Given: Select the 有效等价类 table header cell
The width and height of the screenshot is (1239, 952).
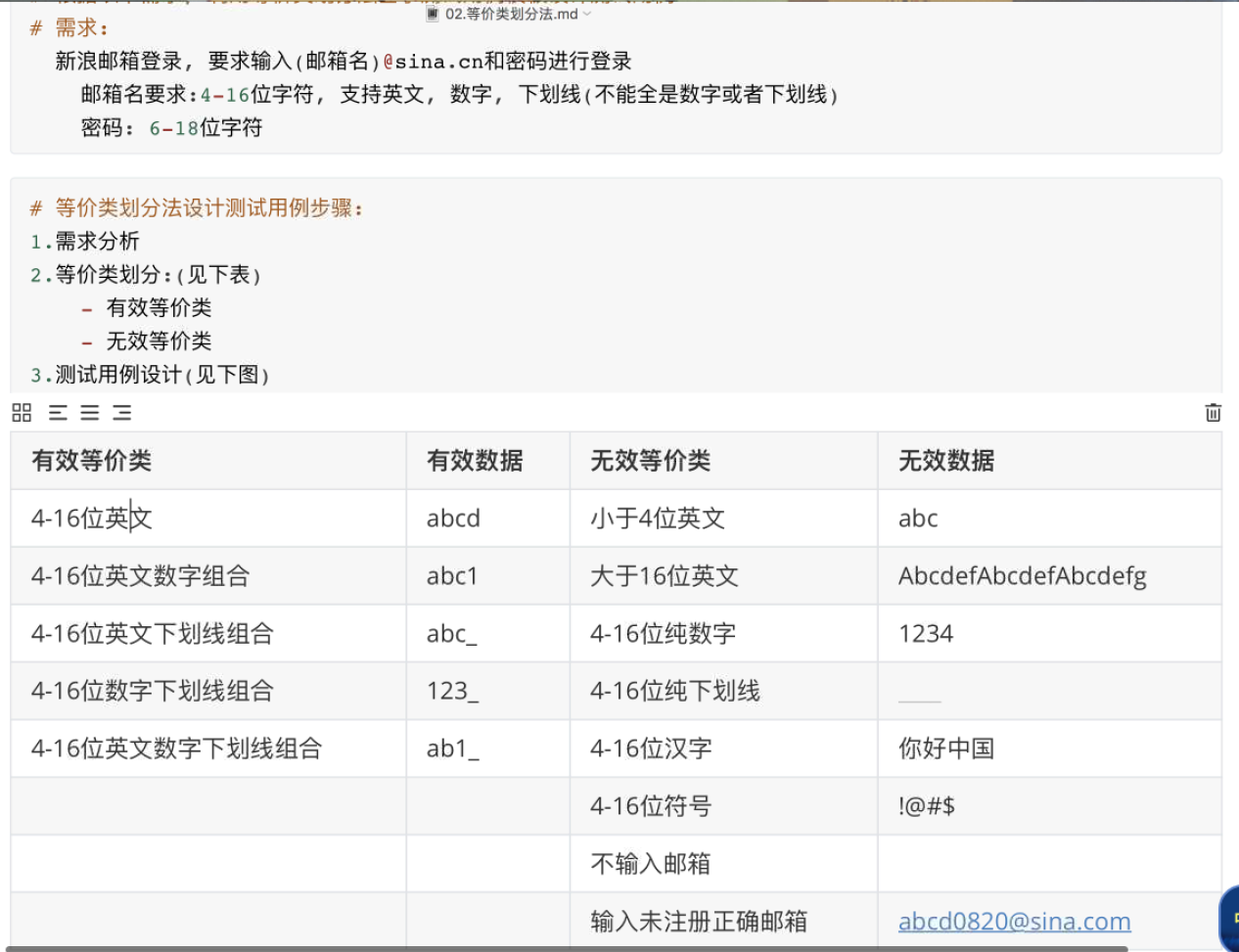Looking at the screenshot, I should click(x=208, y=461).
